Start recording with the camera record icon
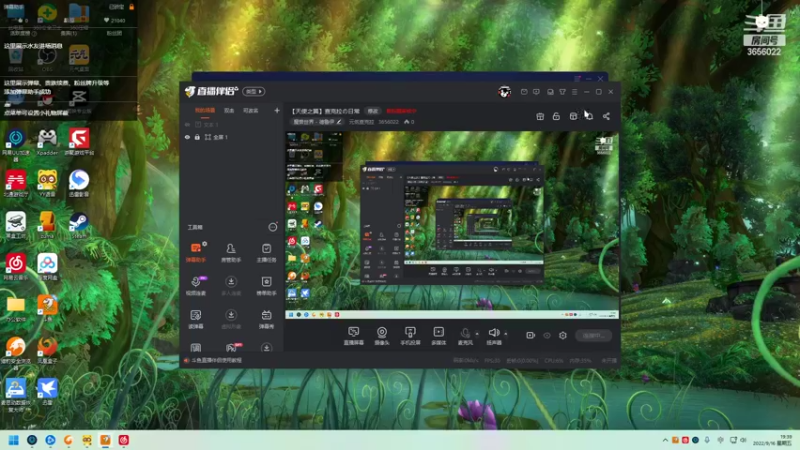Screen dimensions: 800x450 click(531, 335)
